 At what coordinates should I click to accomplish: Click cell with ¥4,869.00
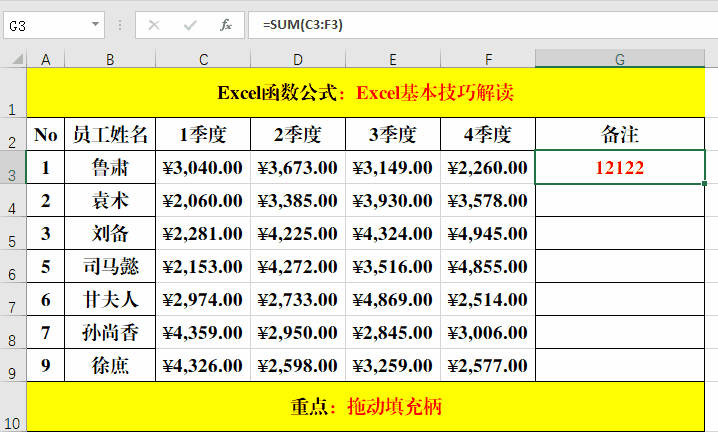click(x=393, y=299)
